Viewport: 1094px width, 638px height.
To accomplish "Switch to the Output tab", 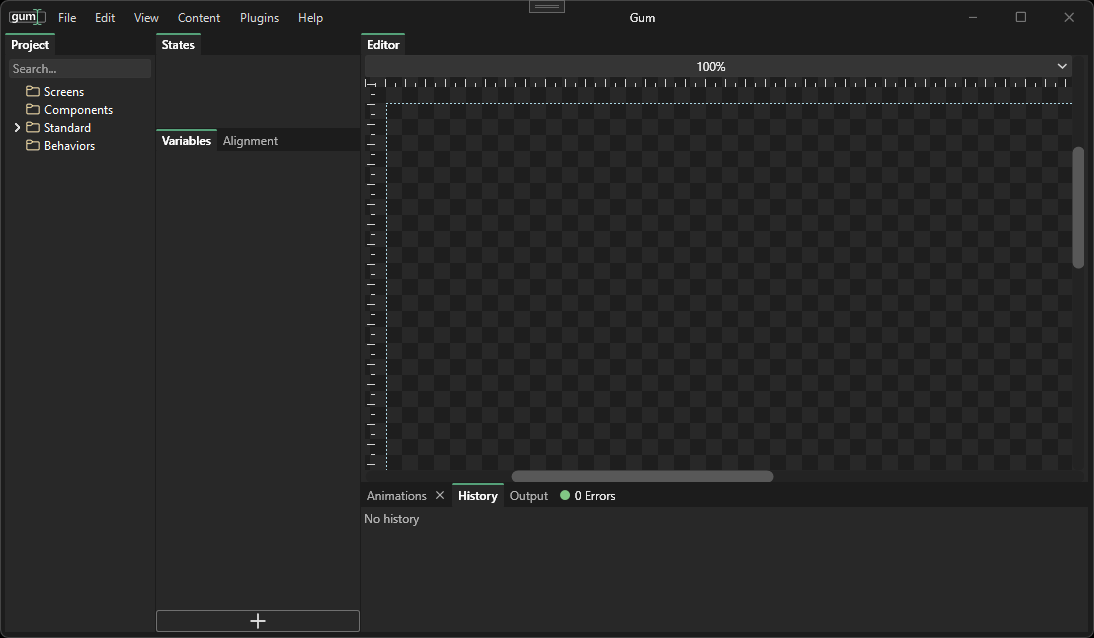I will [x=529, y=496].
